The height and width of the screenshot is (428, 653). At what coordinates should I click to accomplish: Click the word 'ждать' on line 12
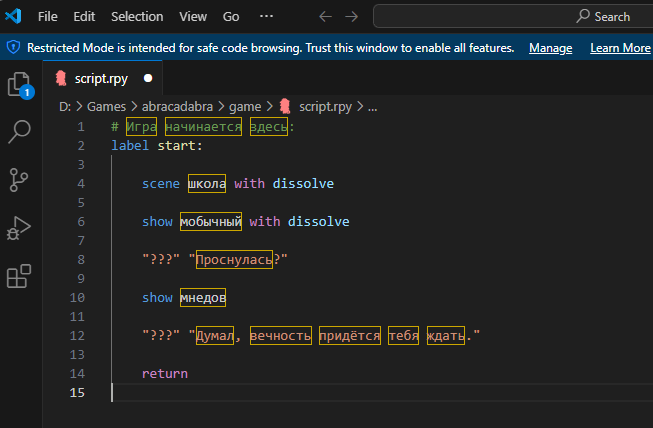(446, 336)
